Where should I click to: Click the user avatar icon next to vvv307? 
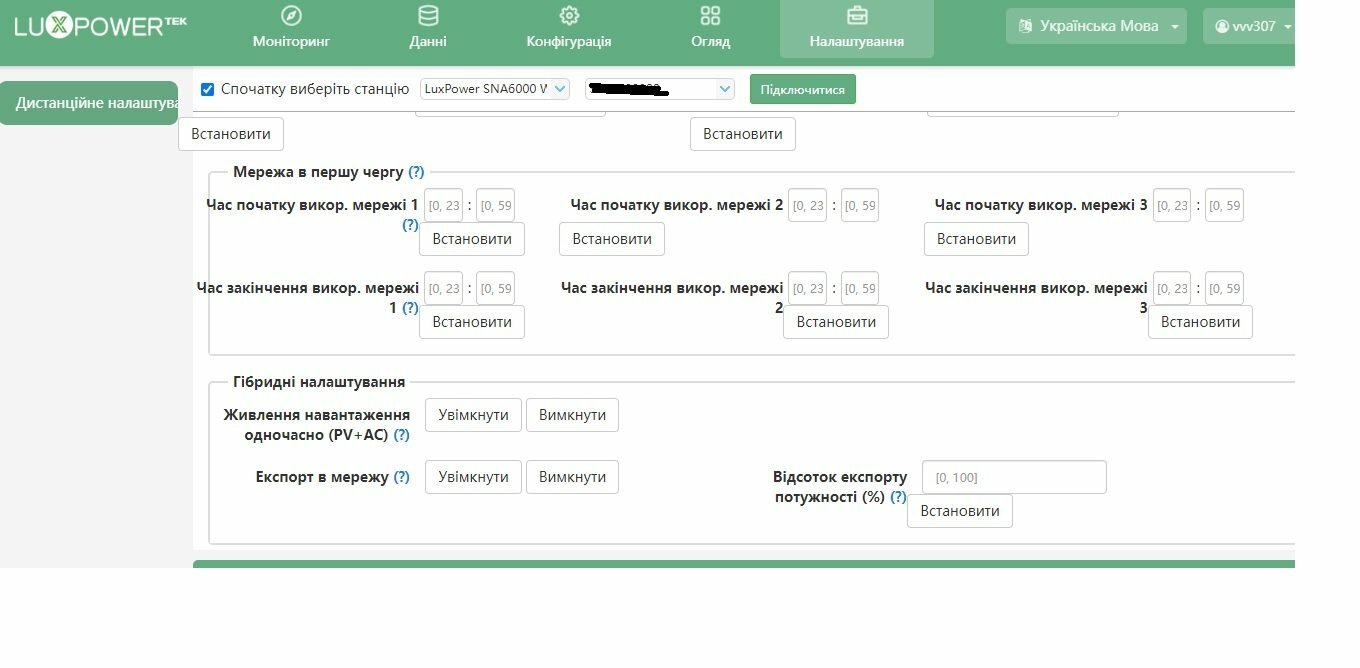click(1222, 26)
